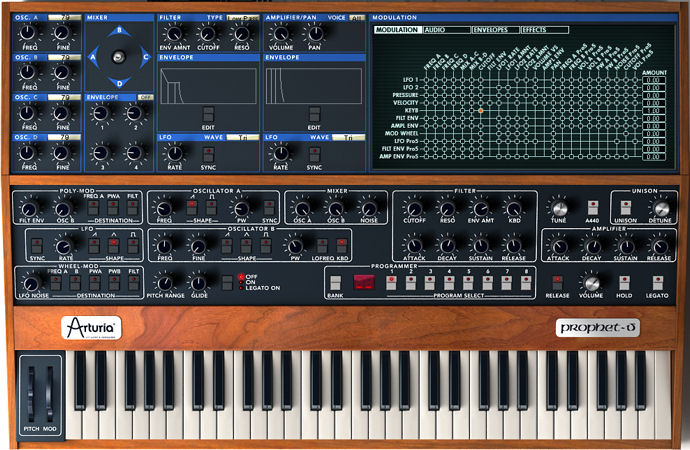The height and width of the screenshot is (450, 690).
Task: Click the LFO NOISE knob in Wheel-Mod
Action: coord(30,284)
